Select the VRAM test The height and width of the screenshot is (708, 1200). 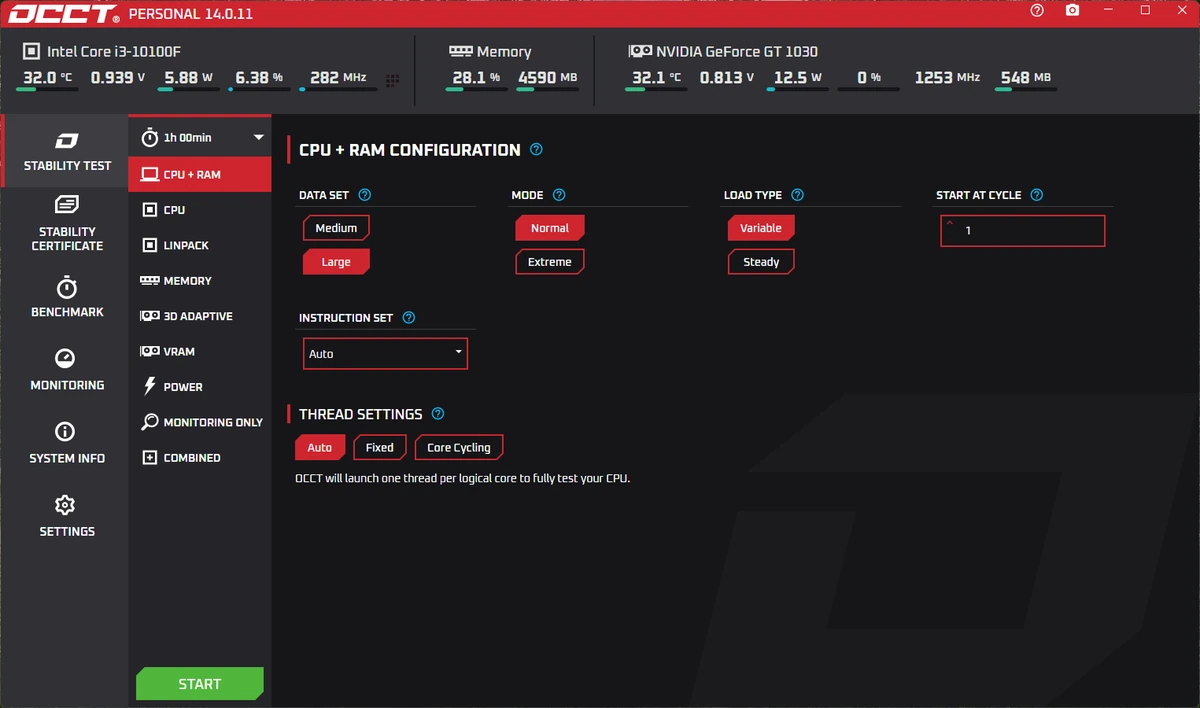point(200,351)
